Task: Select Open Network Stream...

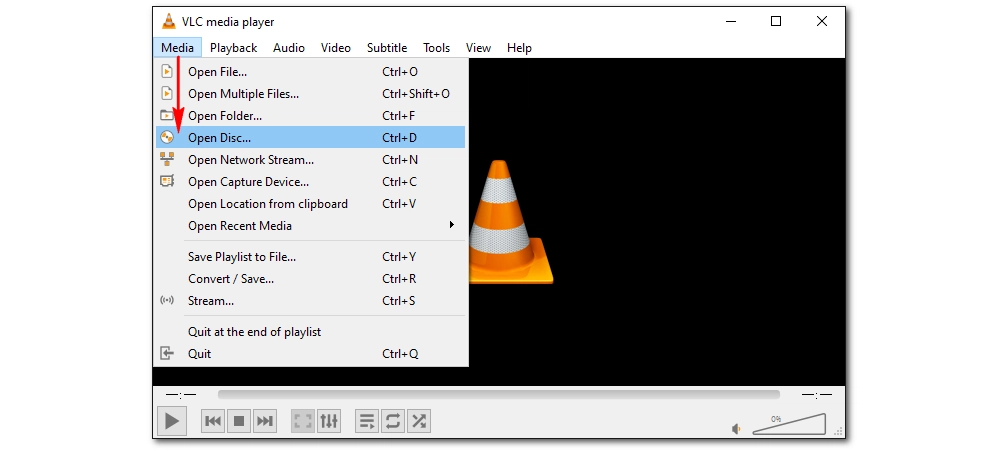Action: [x=311, y=160]
